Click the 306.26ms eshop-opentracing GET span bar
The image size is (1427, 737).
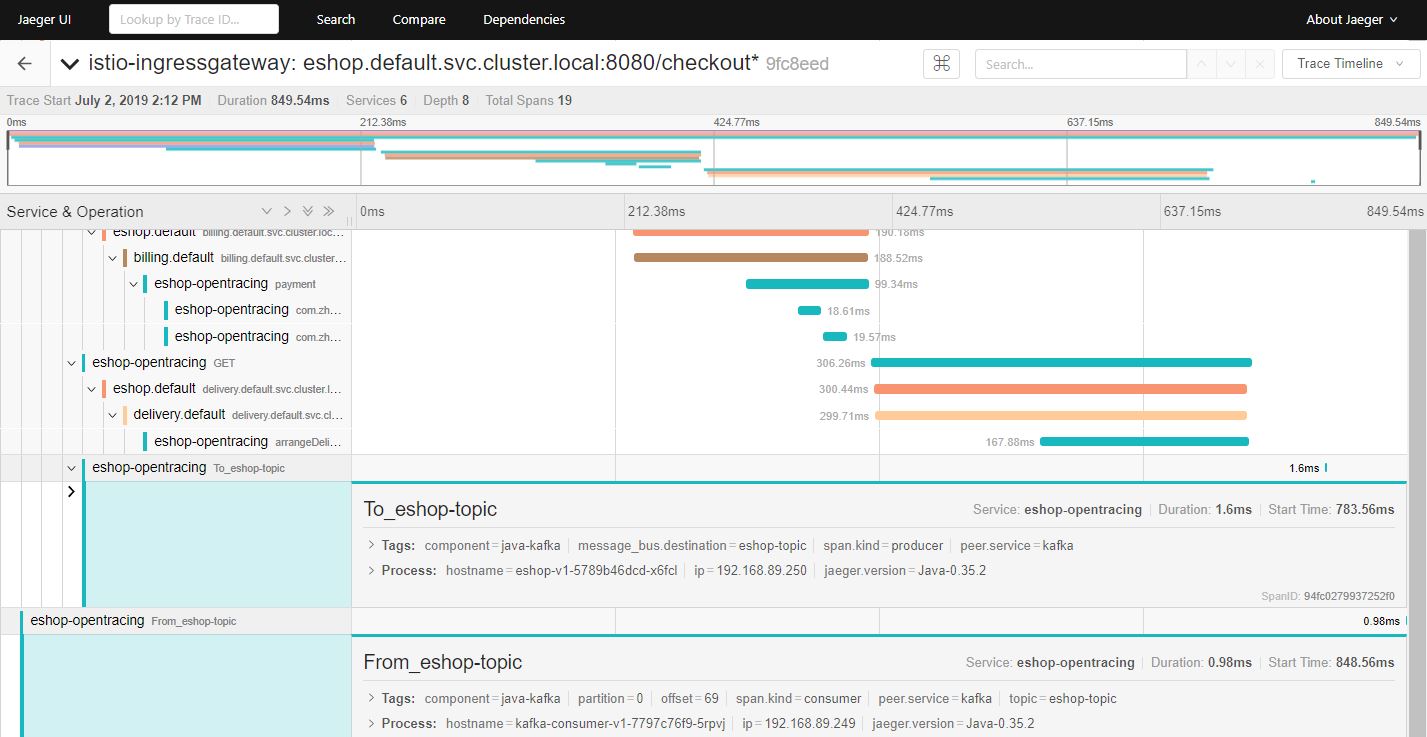coord(1061,362)
